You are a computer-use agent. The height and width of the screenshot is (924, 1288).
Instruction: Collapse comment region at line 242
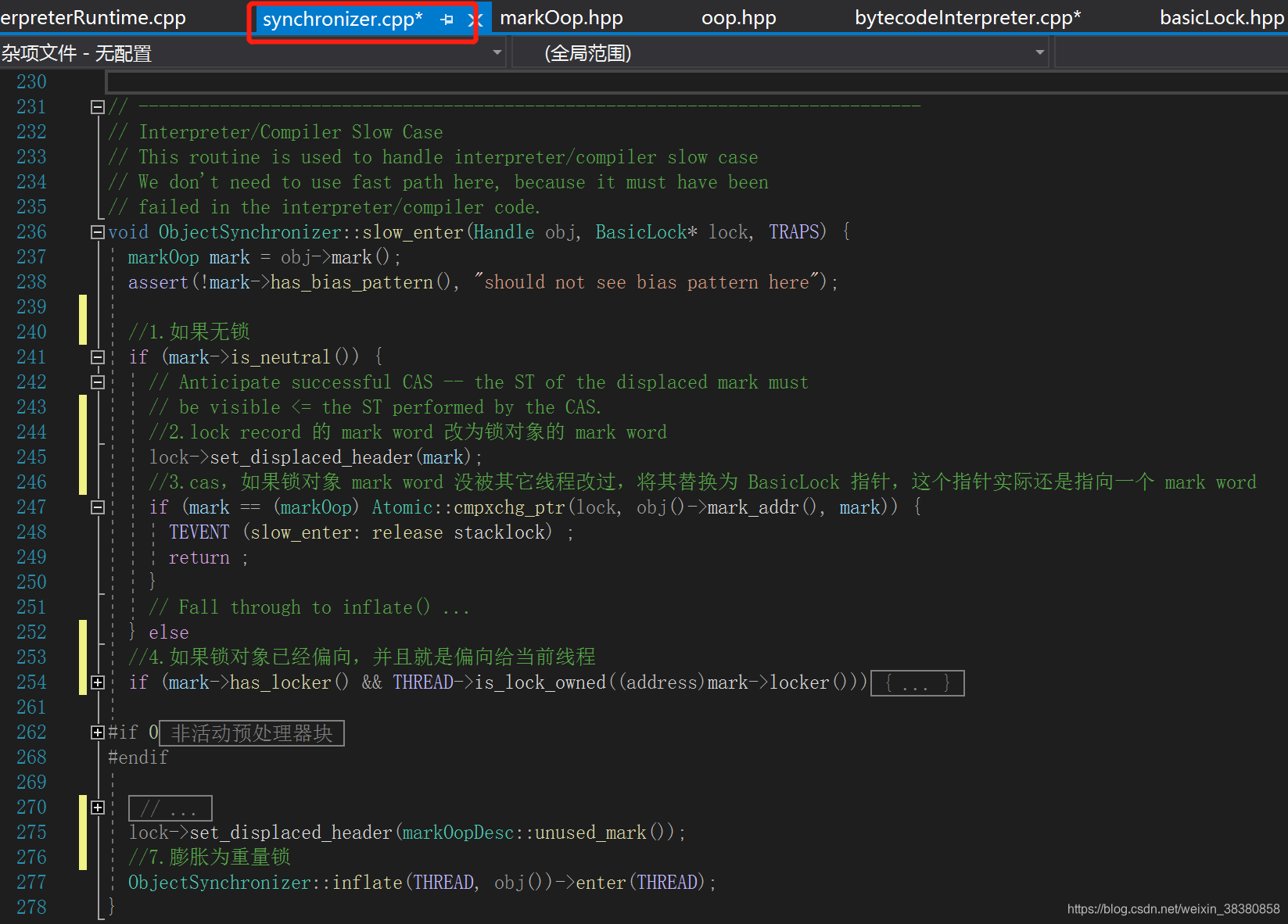point(98,382)
